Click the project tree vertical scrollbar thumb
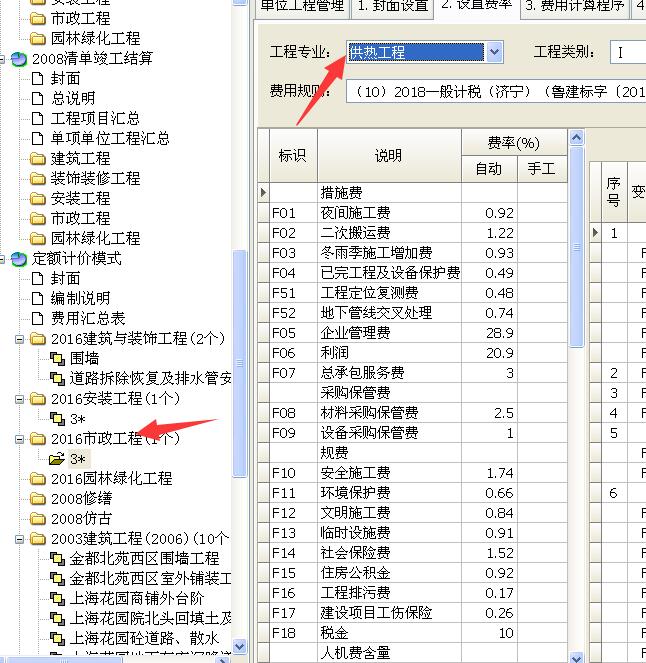646x663 pixels. tap(240, 364)
